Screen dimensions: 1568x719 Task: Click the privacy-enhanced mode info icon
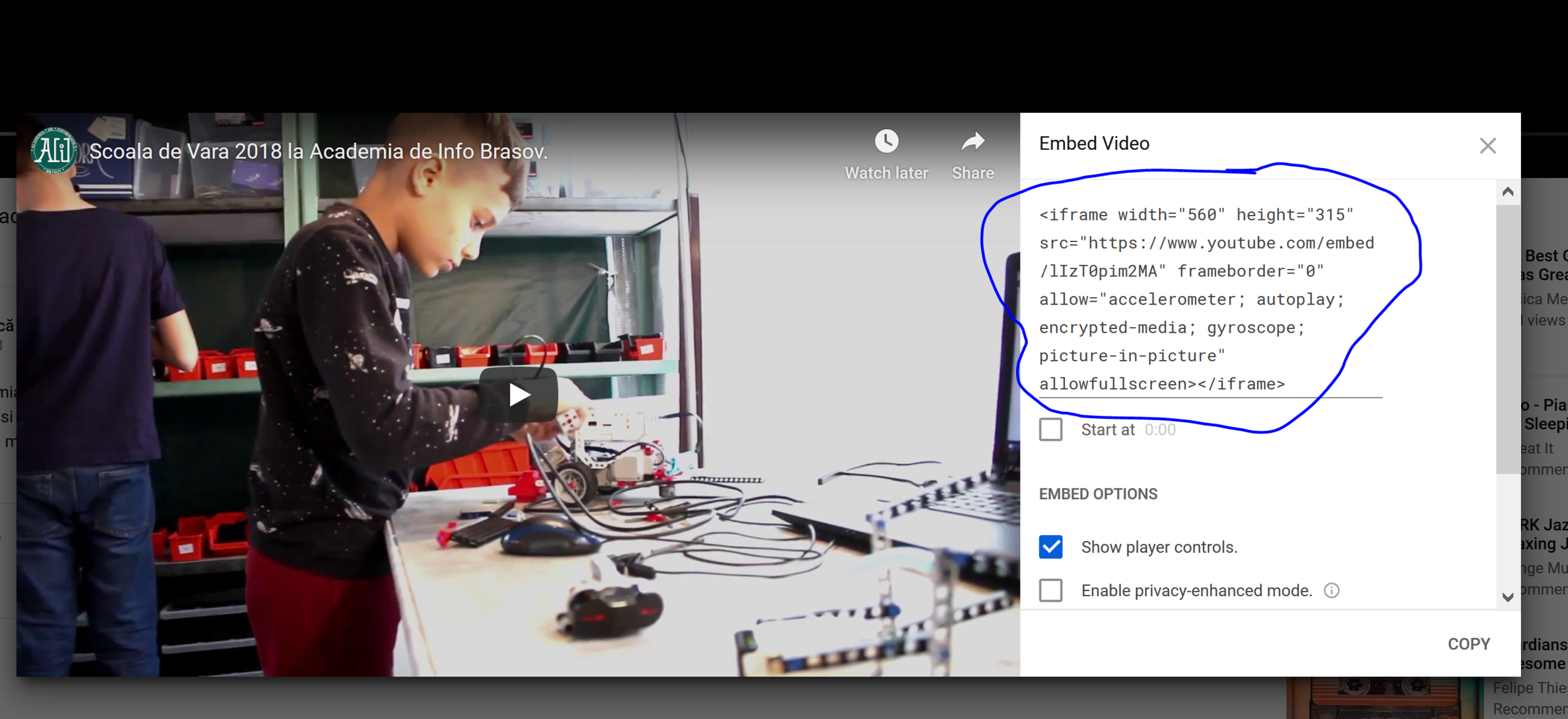click(x=1332, y=590)
